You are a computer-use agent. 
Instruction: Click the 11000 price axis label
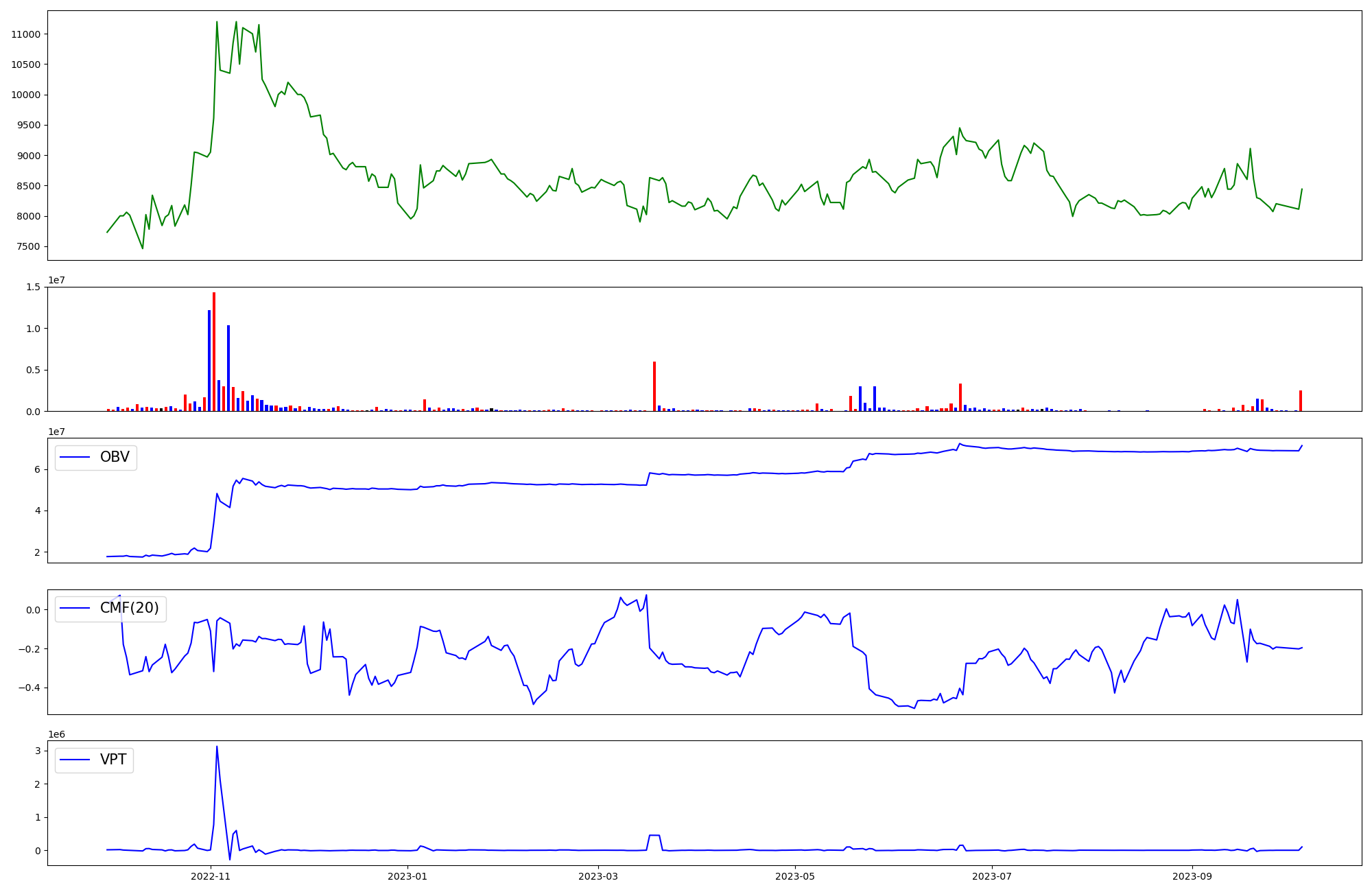pyautogui.click(x=26, y=34)
